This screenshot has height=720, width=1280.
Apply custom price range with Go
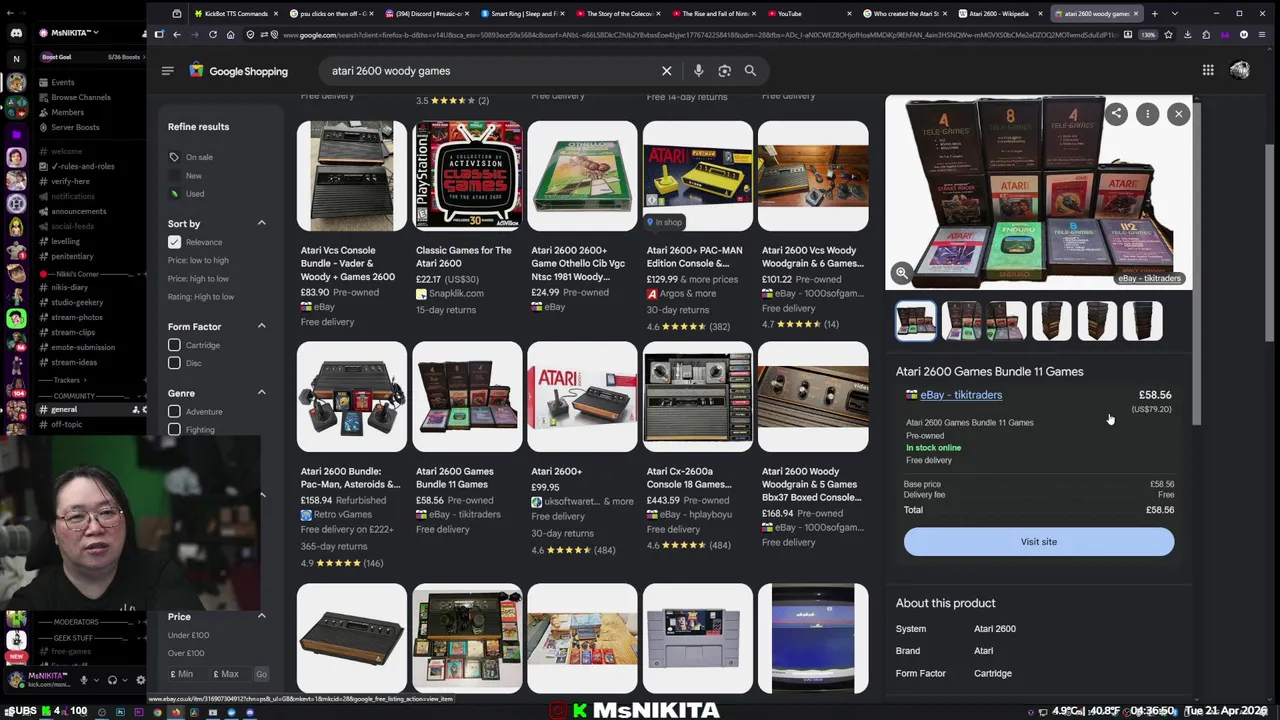(261, 674)
